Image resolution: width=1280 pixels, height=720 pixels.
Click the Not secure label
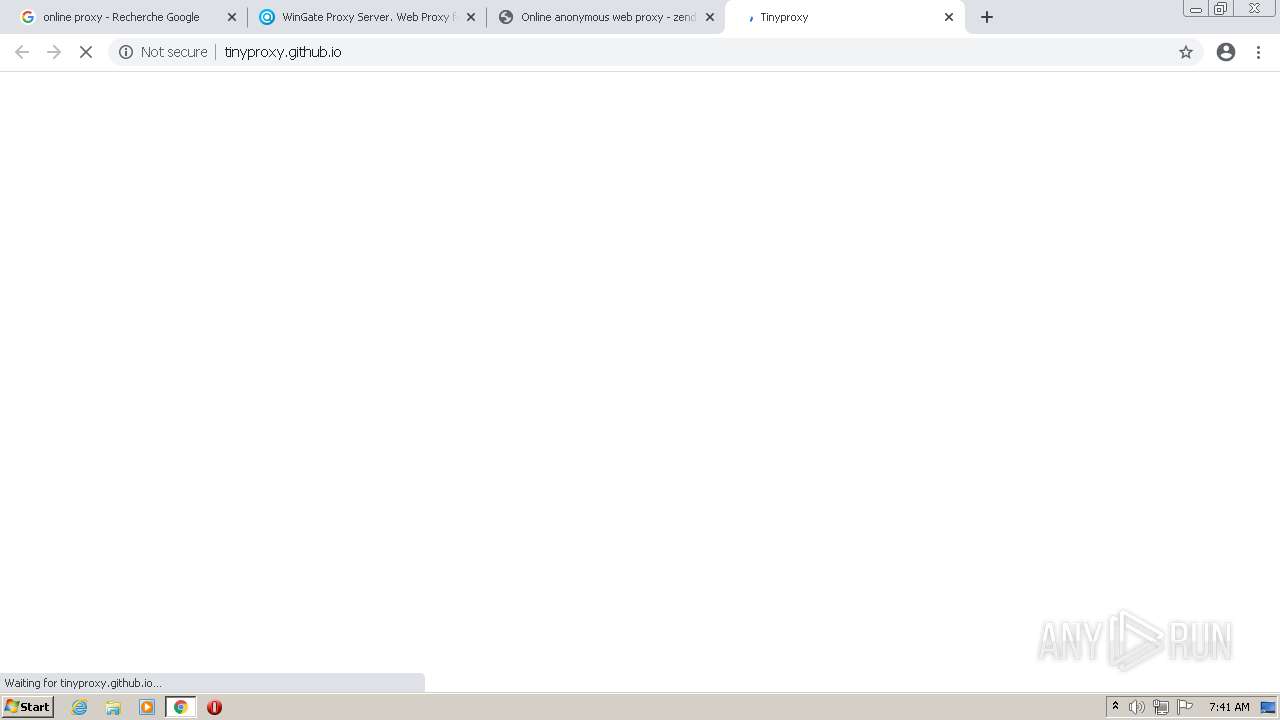pyautogui.click(x=174, y=52)
